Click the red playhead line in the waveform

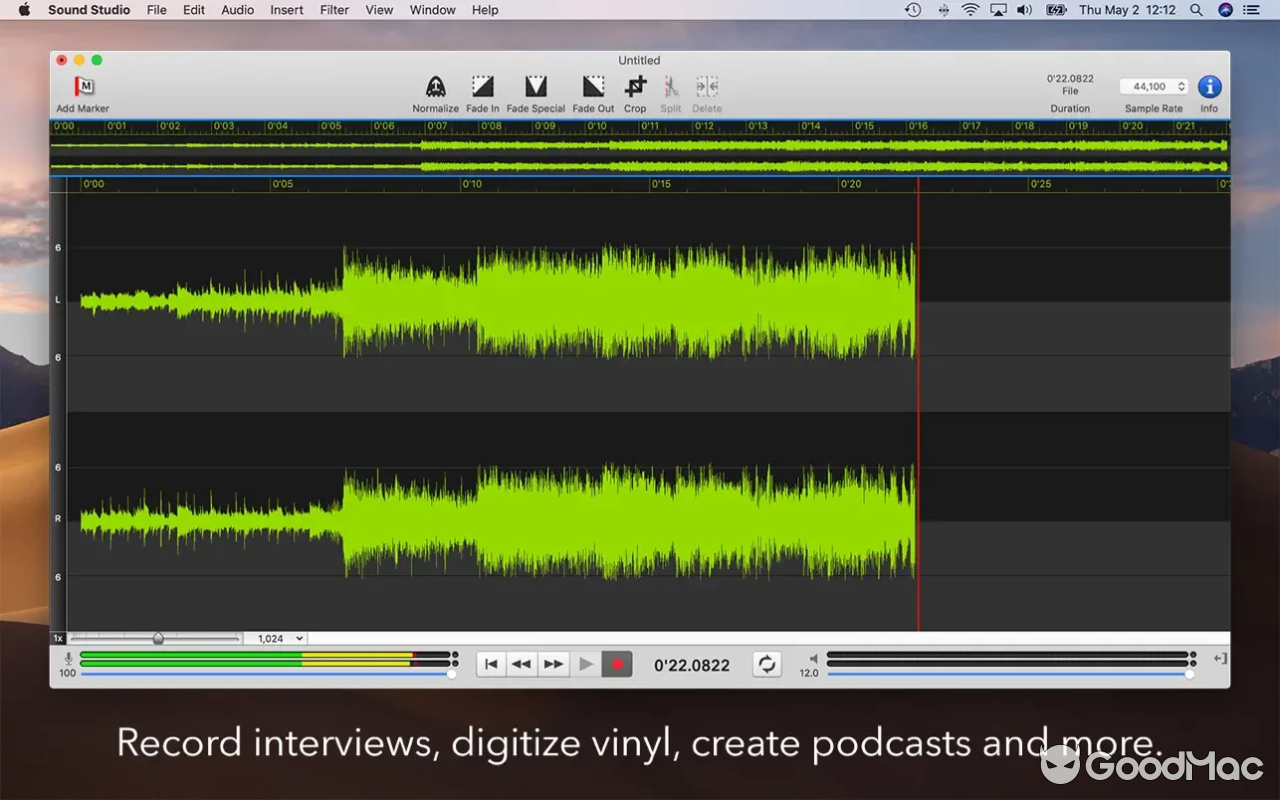[918, 400]
